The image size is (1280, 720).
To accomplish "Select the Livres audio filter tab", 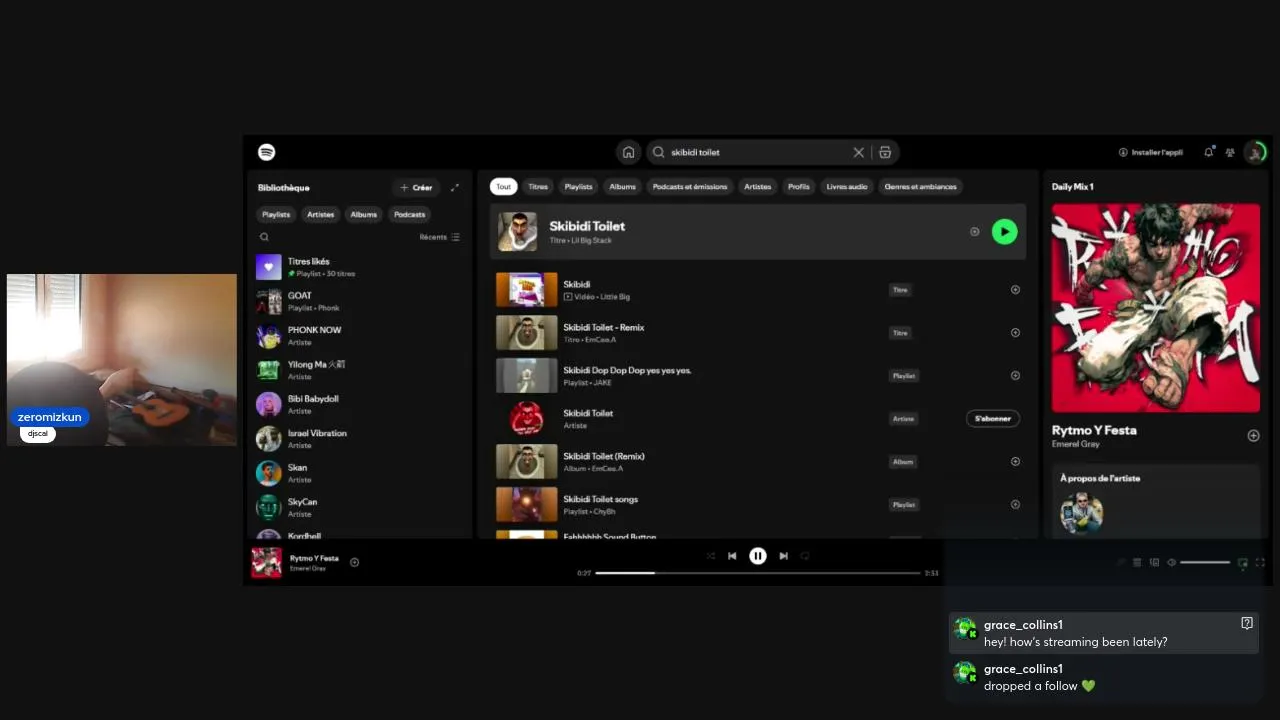I will point(847,186).
